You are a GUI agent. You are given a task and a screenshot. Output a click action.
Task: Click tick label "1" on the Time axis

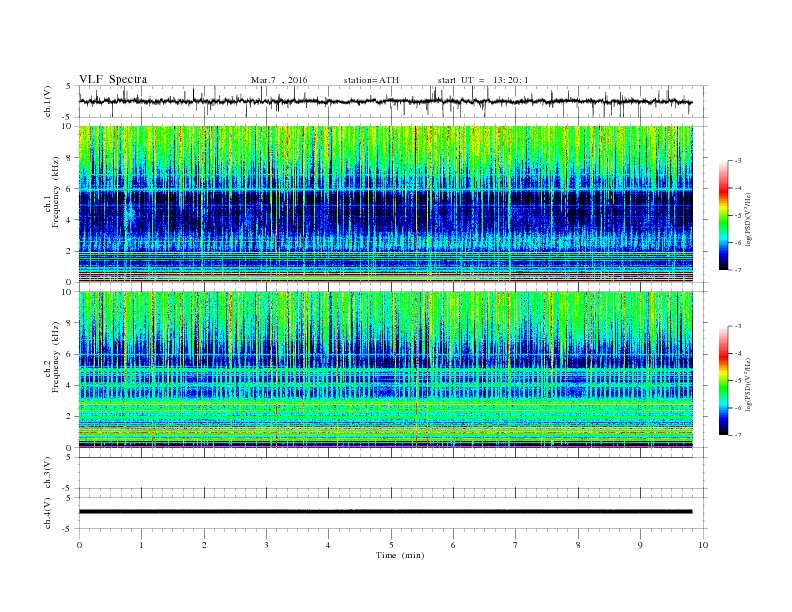click(x=141, y=545)
